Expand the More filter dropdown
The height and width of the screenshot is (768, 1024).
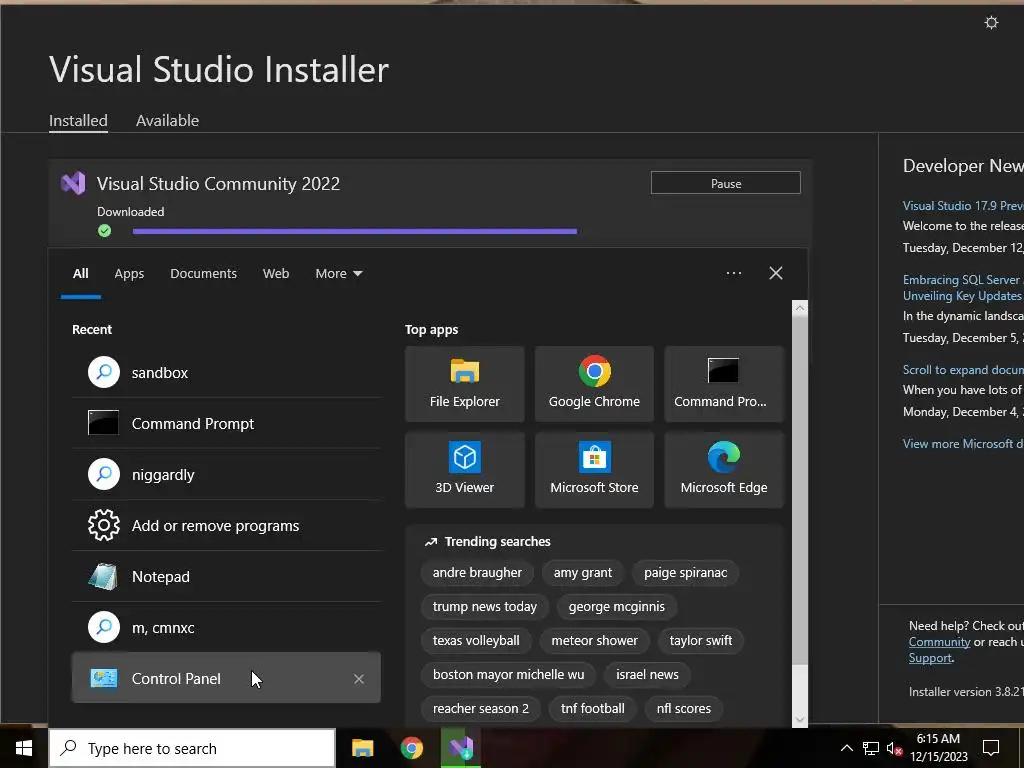click(x=338, y=274)
